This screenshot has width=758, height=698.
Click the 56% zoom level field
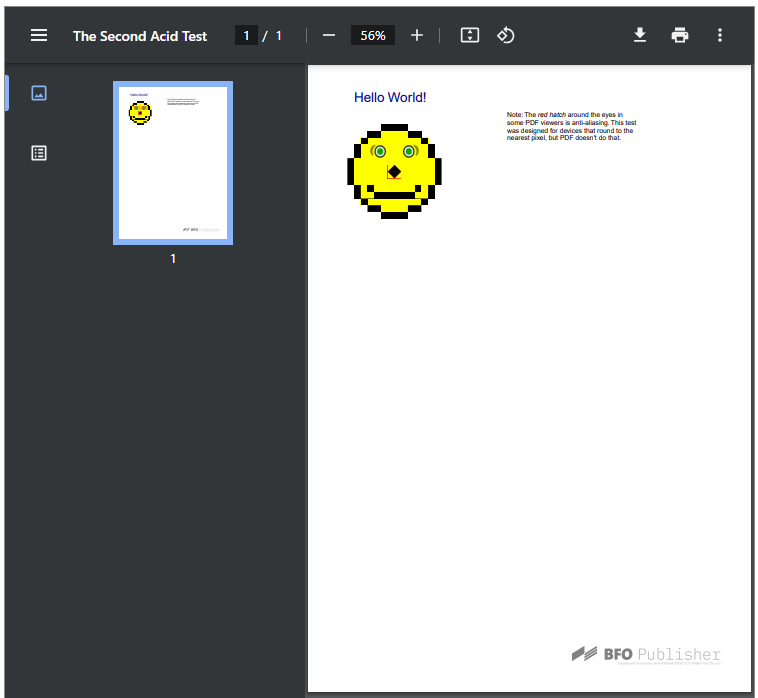(373, 35)
